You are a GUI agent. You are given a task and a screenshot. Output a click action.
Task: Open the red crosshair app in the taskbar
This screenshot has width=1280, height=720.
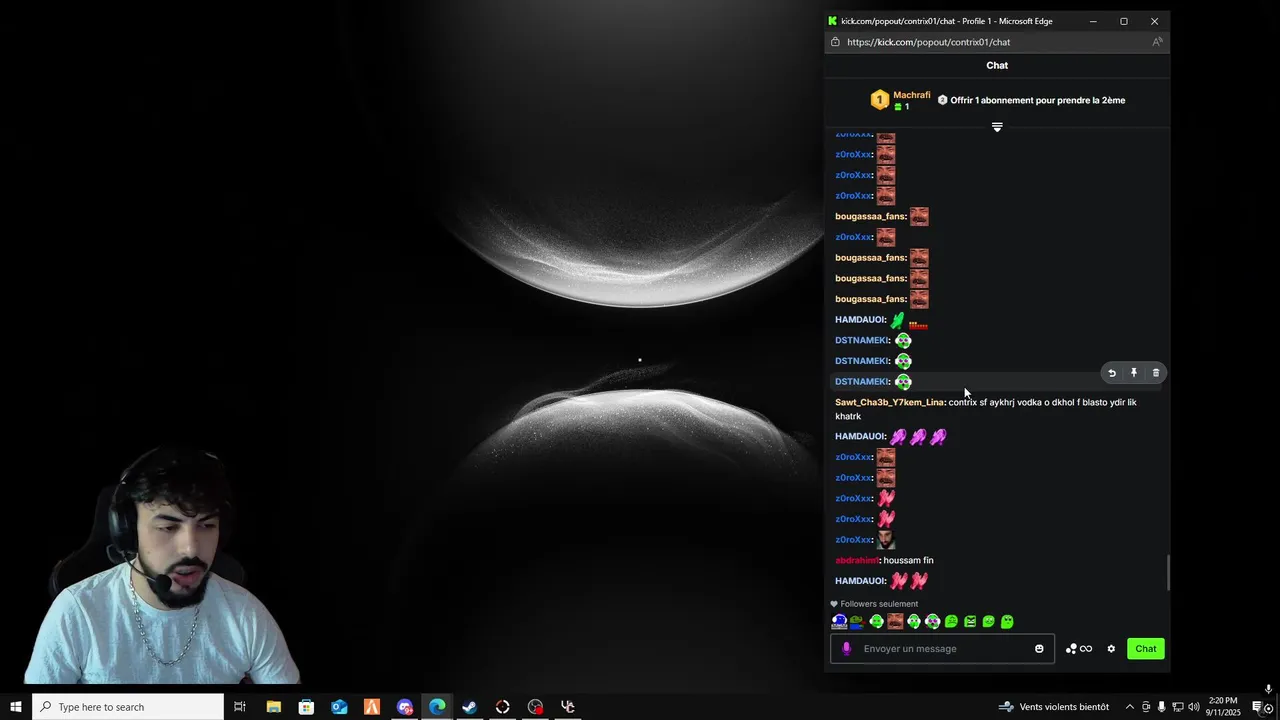click(x=503, y=707)
